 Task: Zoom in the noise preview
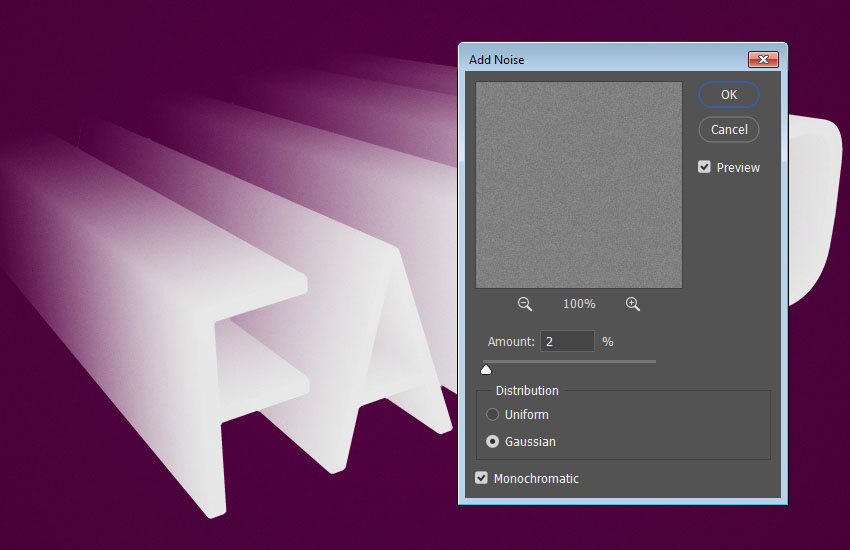(633, 304)
